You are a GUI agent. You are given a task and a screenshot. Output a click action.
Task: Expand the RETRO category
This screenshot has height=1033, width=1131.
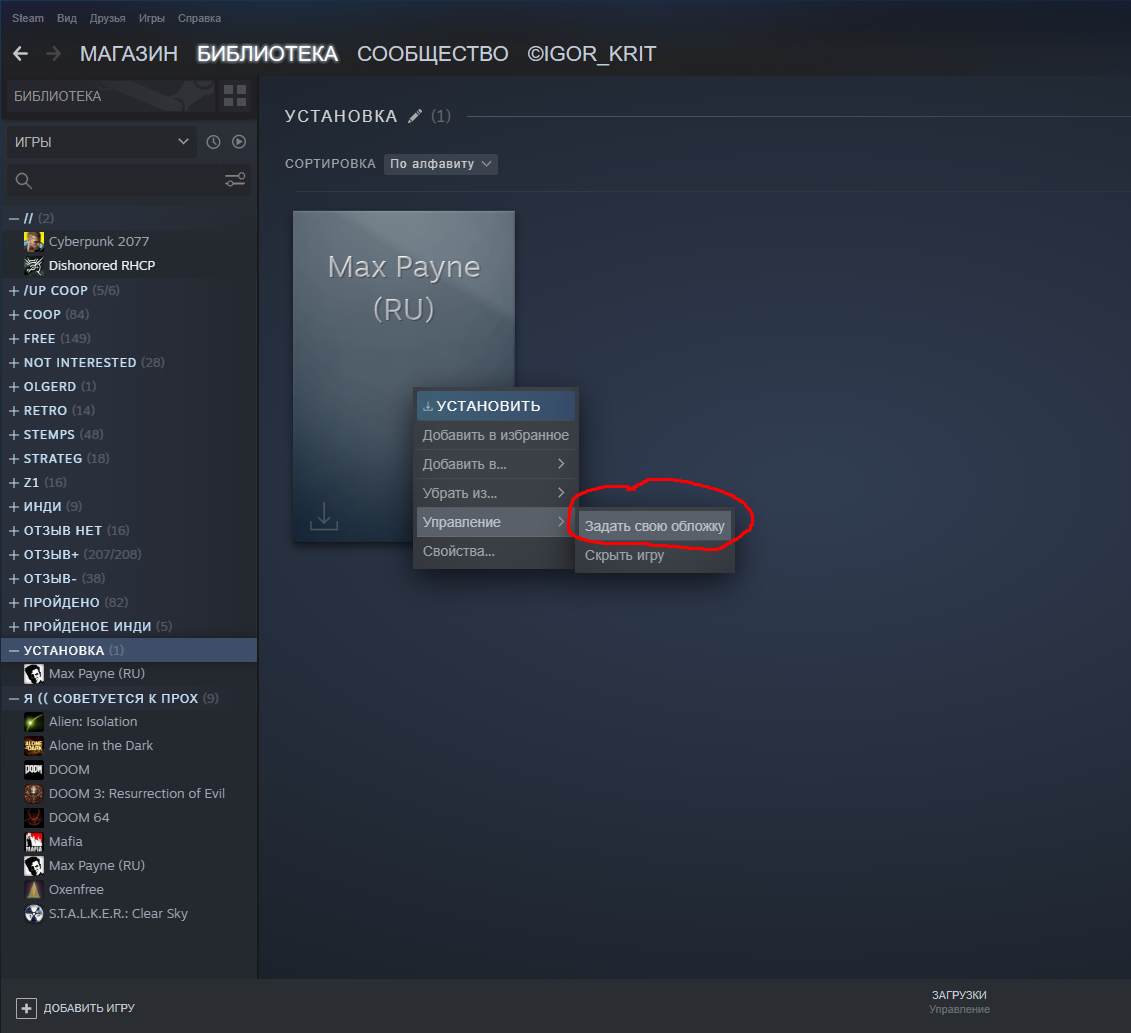coord(14,410)
